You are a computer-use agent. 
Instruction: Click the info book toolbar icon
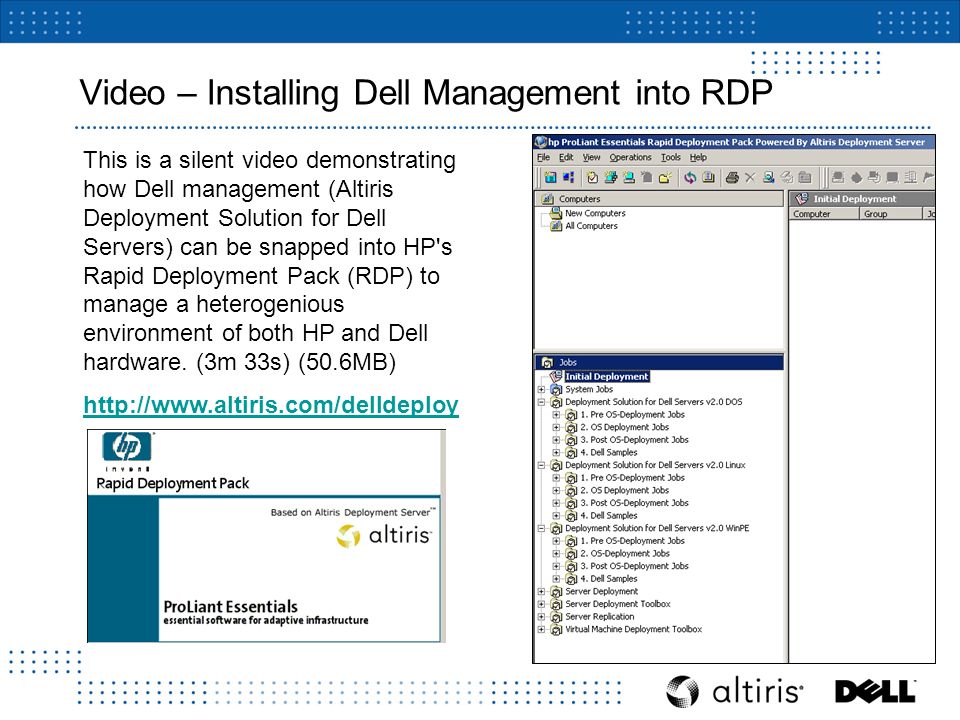click(x=708, y=178)
